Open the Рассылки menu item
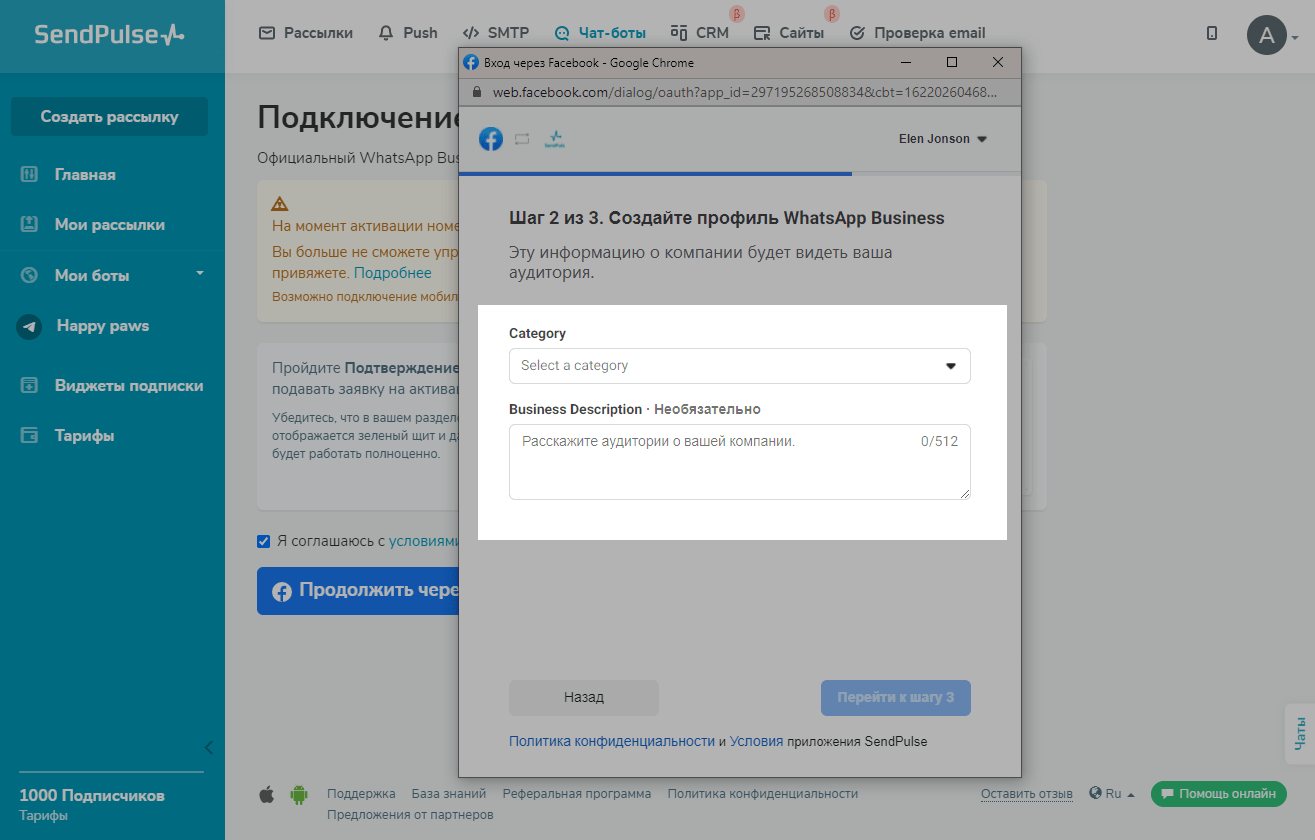Image resolution: width=1315 pixels, height=840 pixels. 306,33
